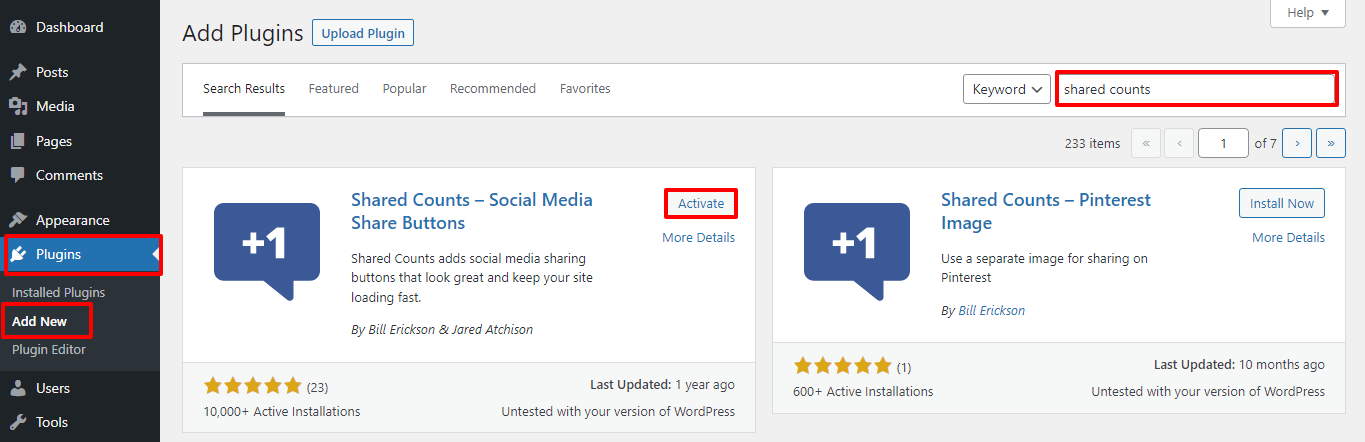1365x442 pixels.
Task: Open More Details for Social Media Share Buttons
Action: click(x=698, y=238)
